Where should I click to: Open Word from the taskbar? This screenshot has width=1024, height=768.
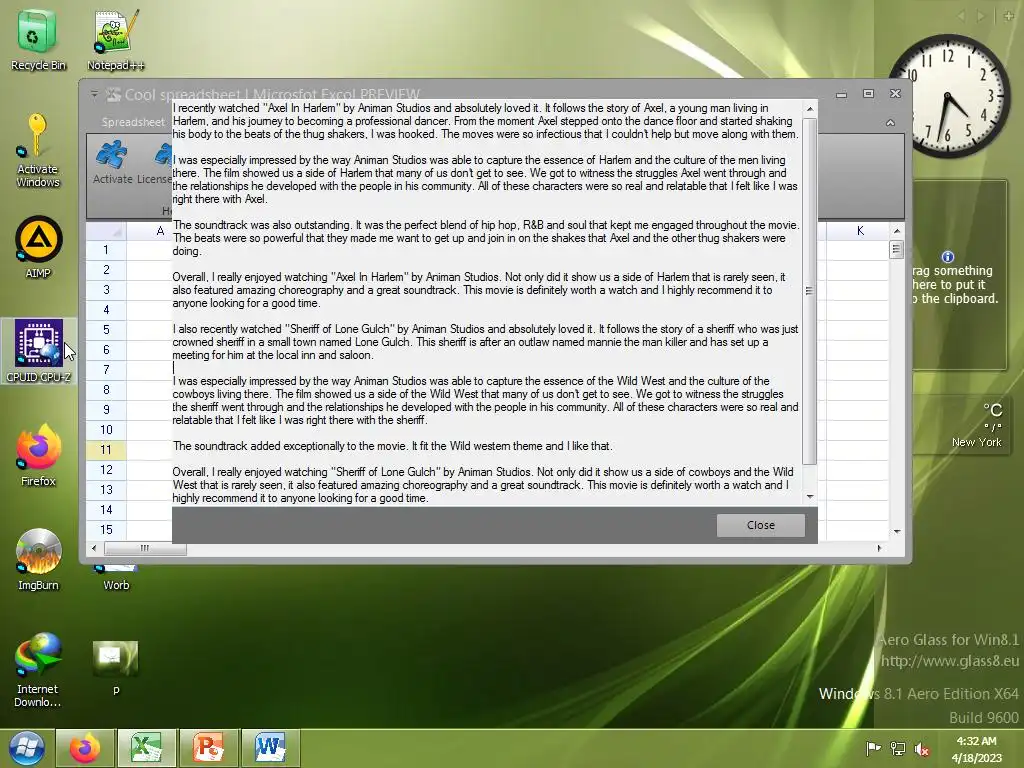[x=269, y=748]
